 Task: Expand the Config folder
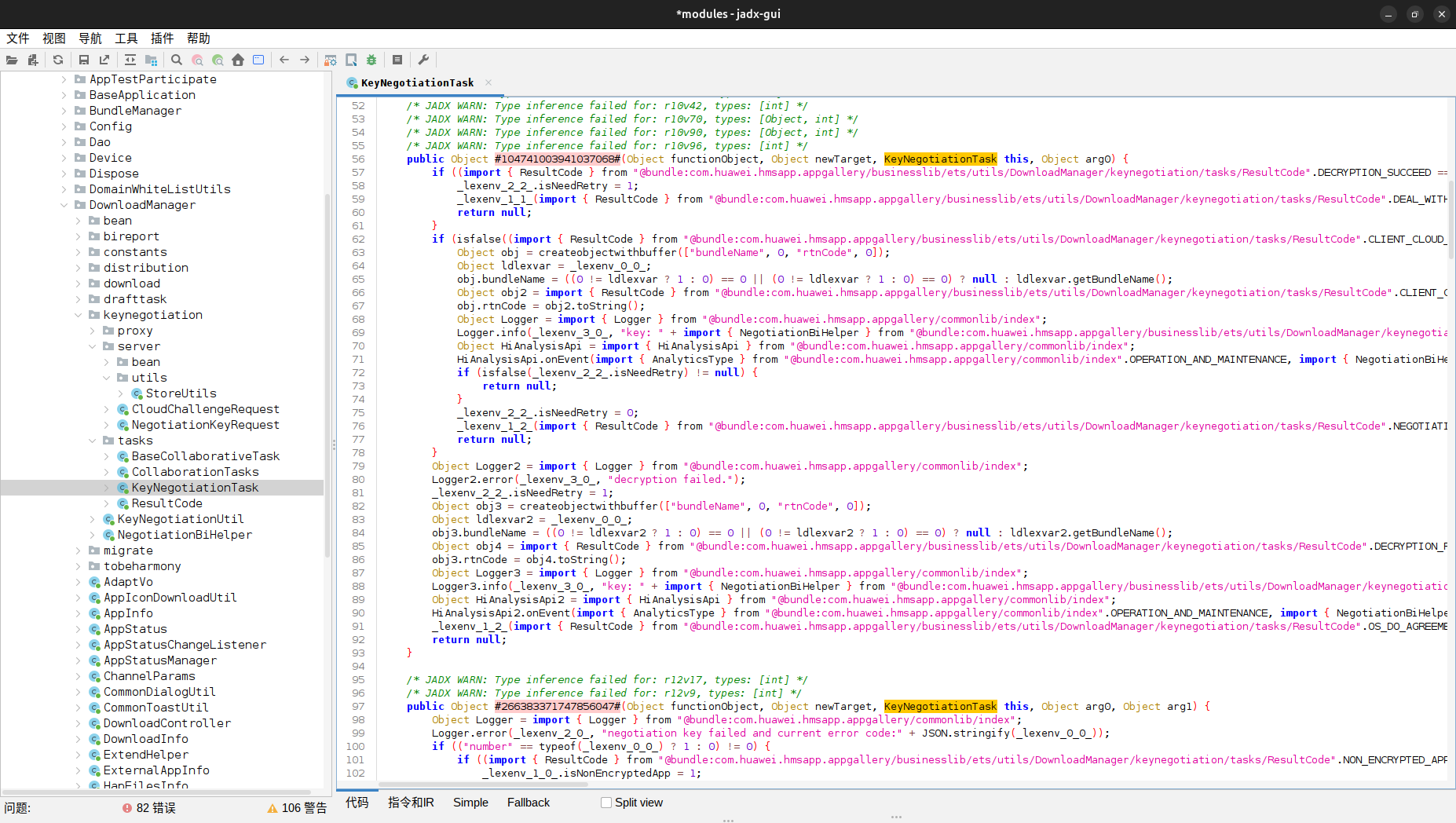coord(64,126)
